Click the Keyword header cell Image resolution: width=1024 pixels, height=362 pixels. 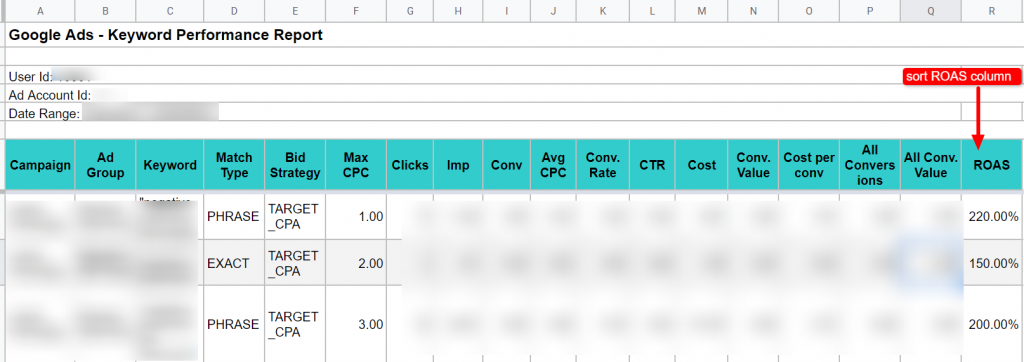170,165
